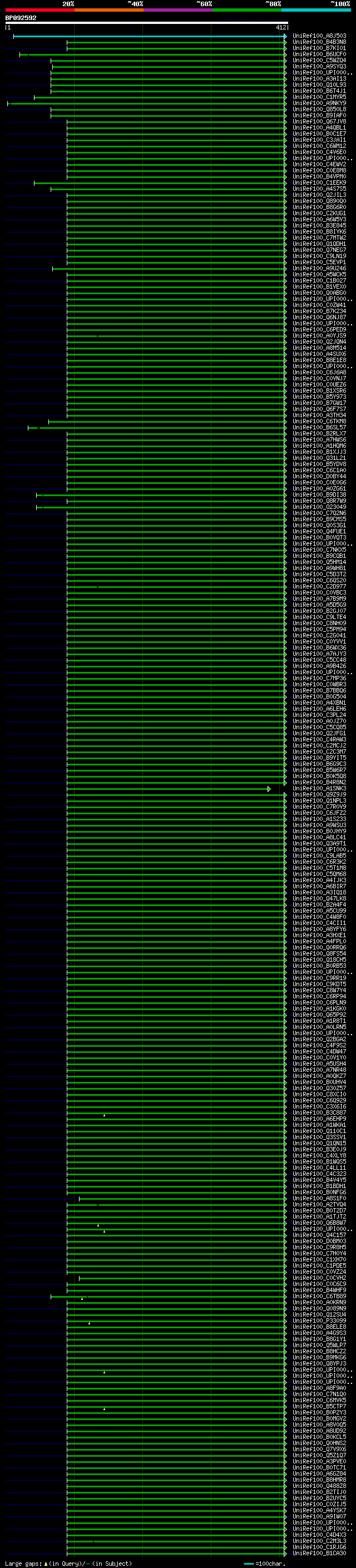Click the Large gaps legend text
The width and height of the screenshot is (356, 1568).
click(24, 1563)
